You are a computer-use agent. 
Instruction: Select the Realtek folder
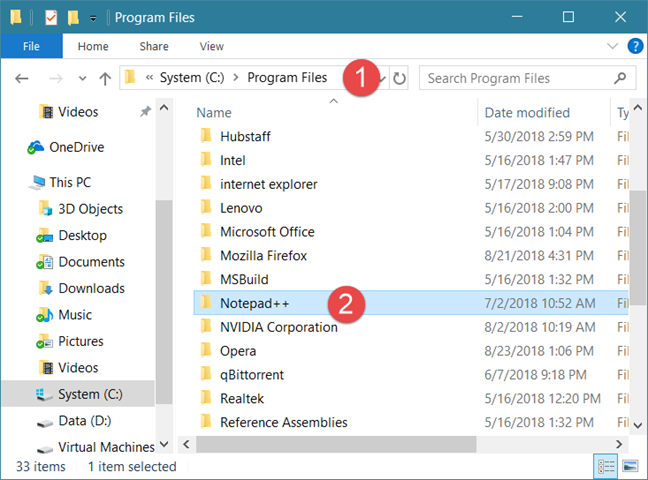click(x=411, y=399)
